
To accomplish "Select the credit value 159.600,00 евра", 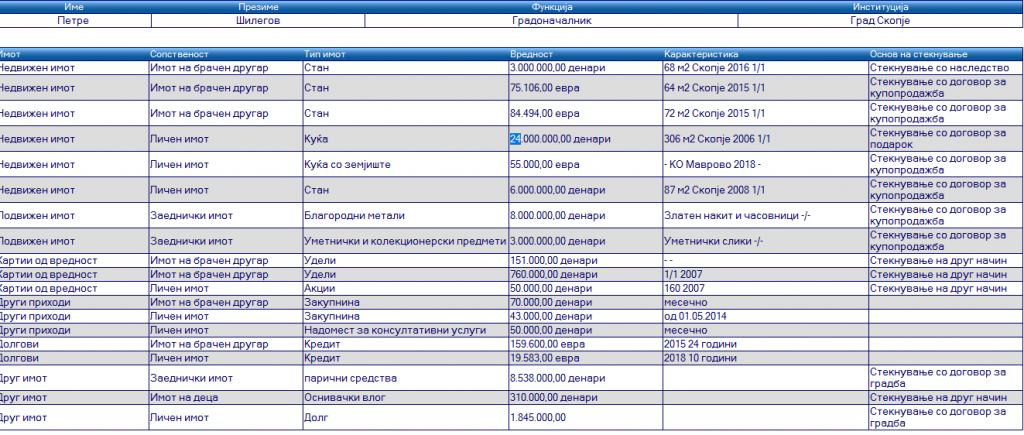I will coord(586,344).
